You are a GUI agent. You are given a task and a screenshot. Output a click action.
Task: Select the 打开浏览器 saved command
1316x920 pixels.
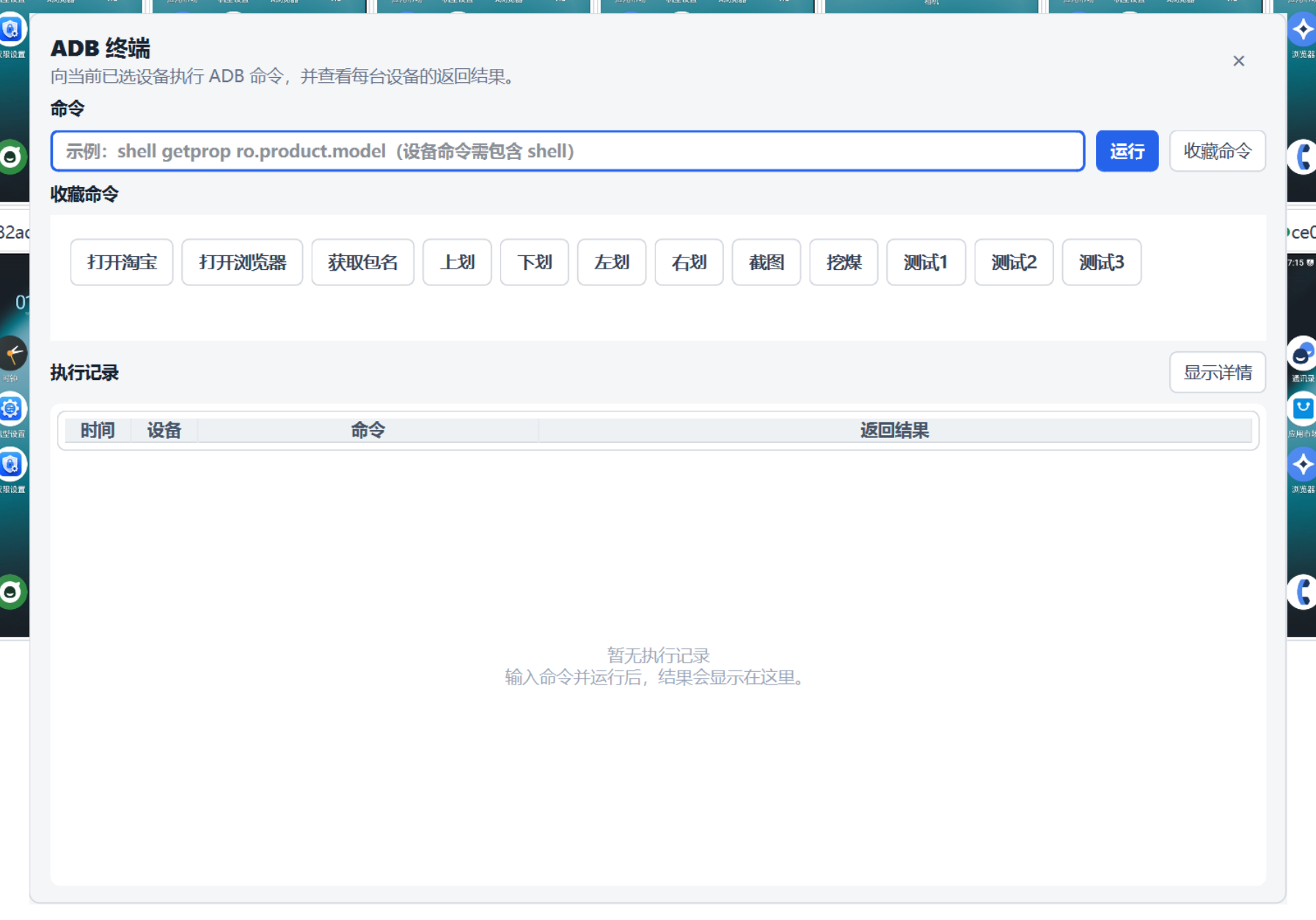(x=242, y=262)
